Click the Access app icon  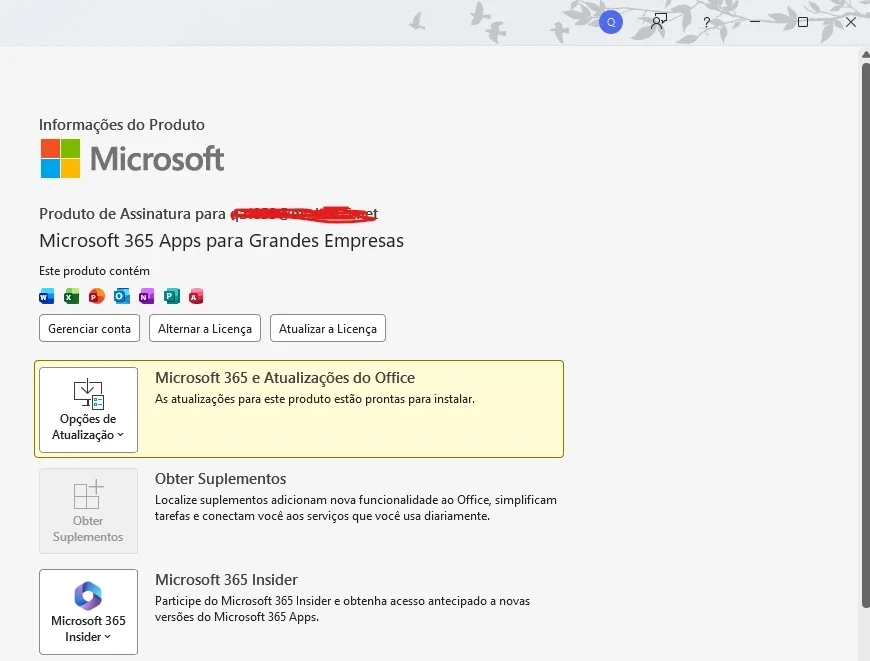(x=196, y=296)
